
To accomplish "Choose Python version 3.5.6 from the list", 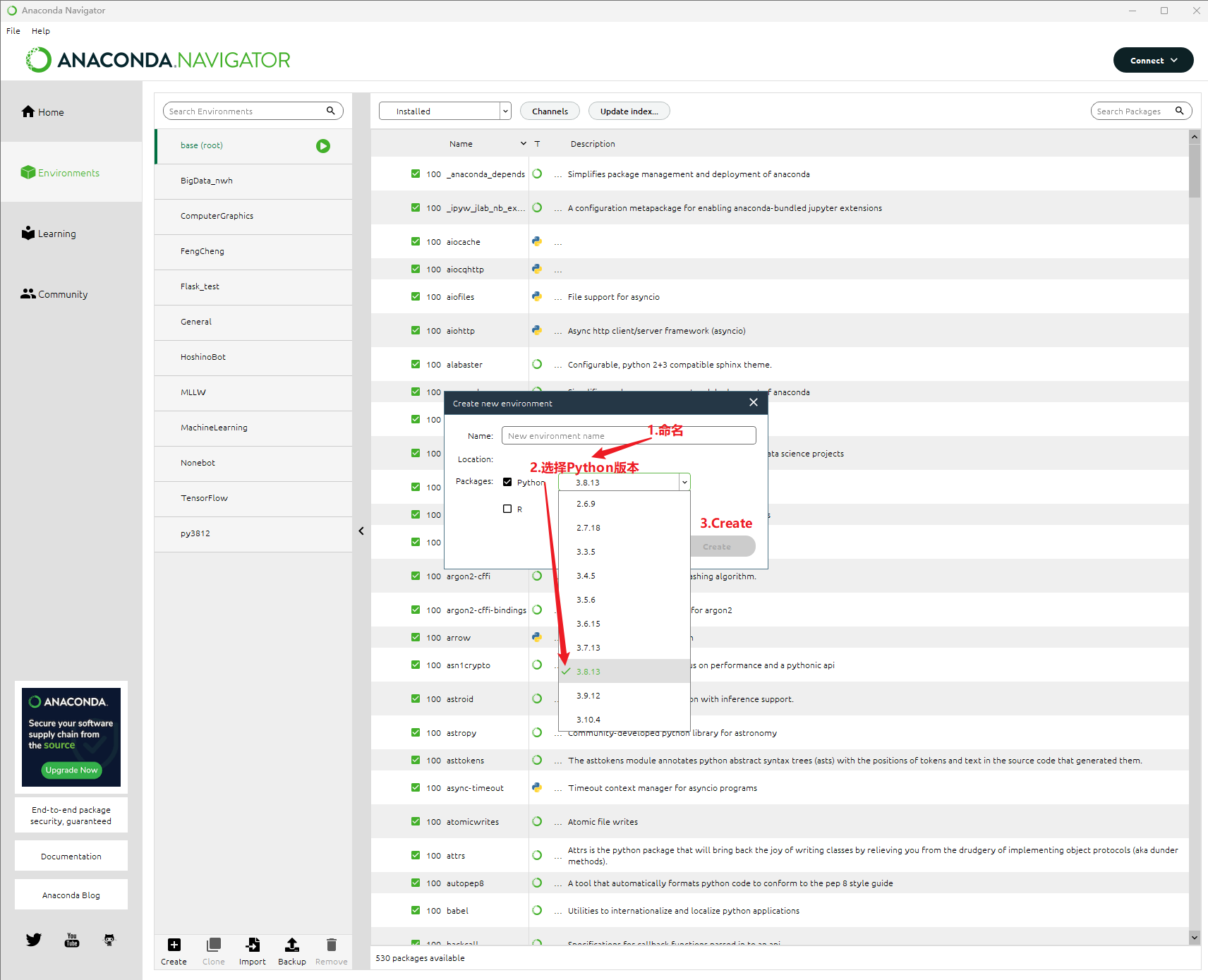I will (624, 600).
